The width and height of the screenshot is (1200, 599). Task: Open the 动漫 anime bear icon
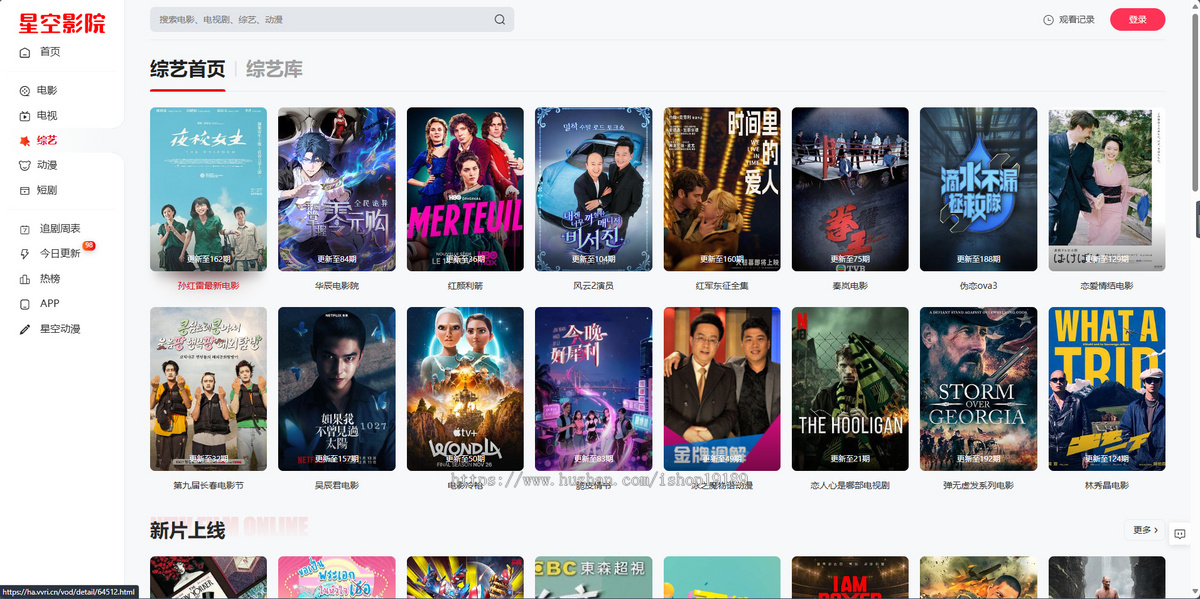coord(25,165)
